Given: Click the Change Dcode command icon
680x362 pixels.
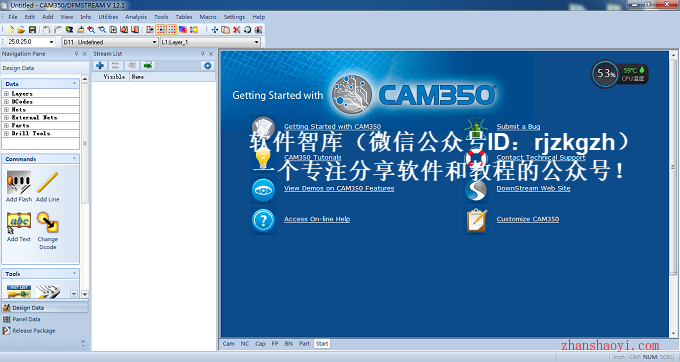Looking at the screenshot, I should [47, 222].
